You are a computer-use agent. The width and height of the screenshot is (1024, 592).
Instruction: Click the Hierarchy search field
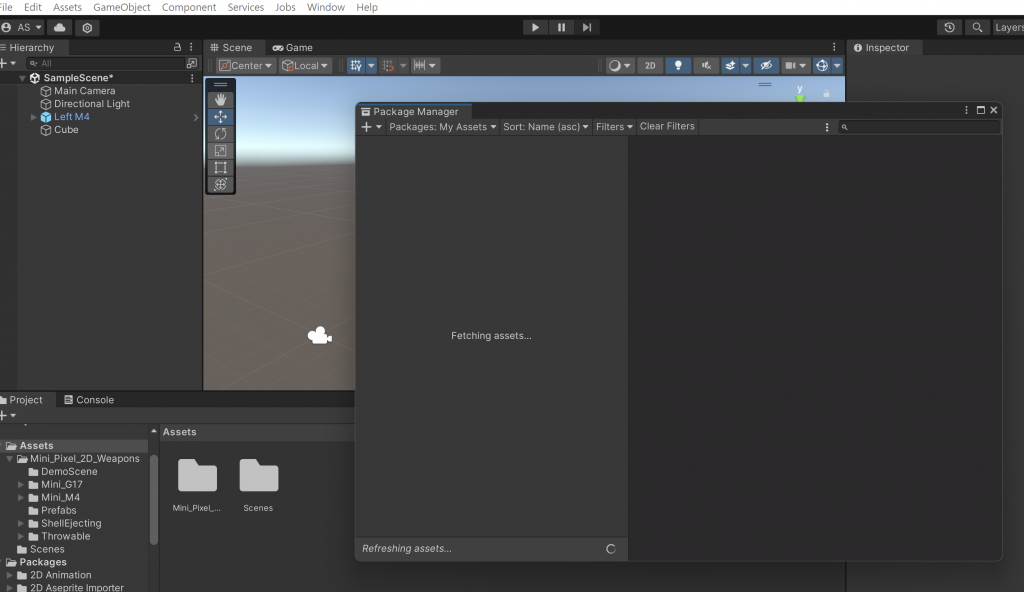(x=108, y=63)
